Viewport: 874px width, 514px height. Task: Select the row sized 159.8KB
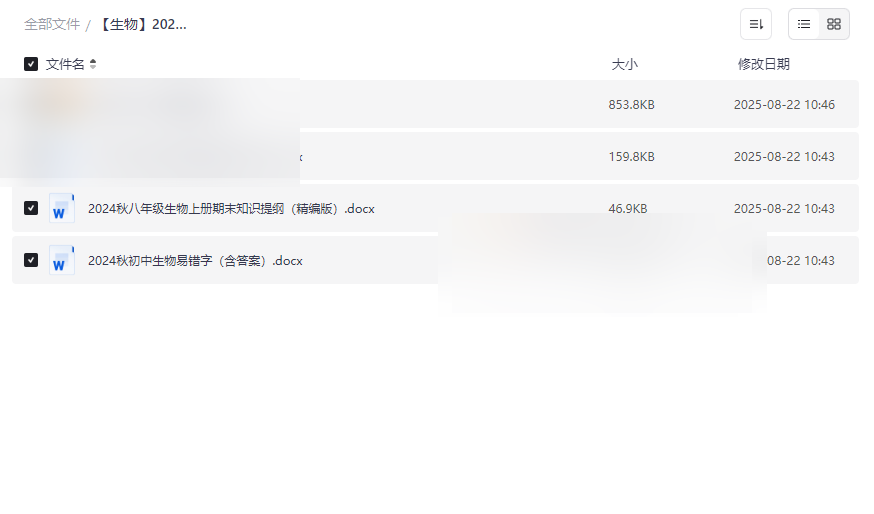click(435, 156)
